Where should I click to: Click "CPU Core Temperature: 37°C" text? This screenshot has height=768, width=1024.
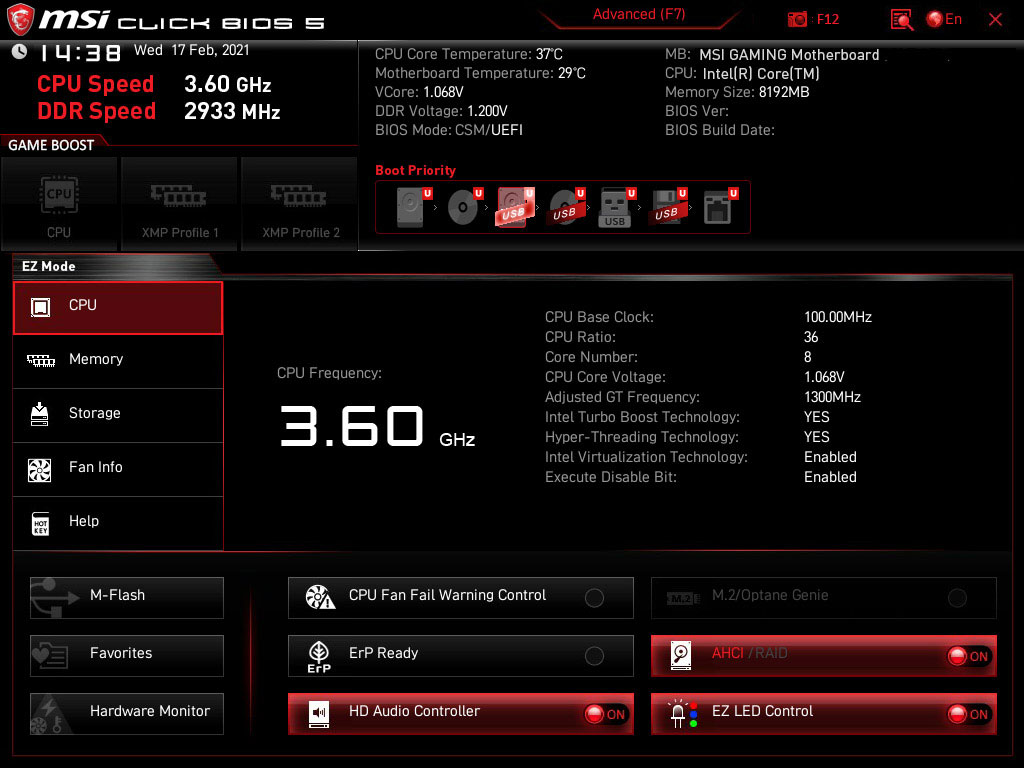(469, 54)
